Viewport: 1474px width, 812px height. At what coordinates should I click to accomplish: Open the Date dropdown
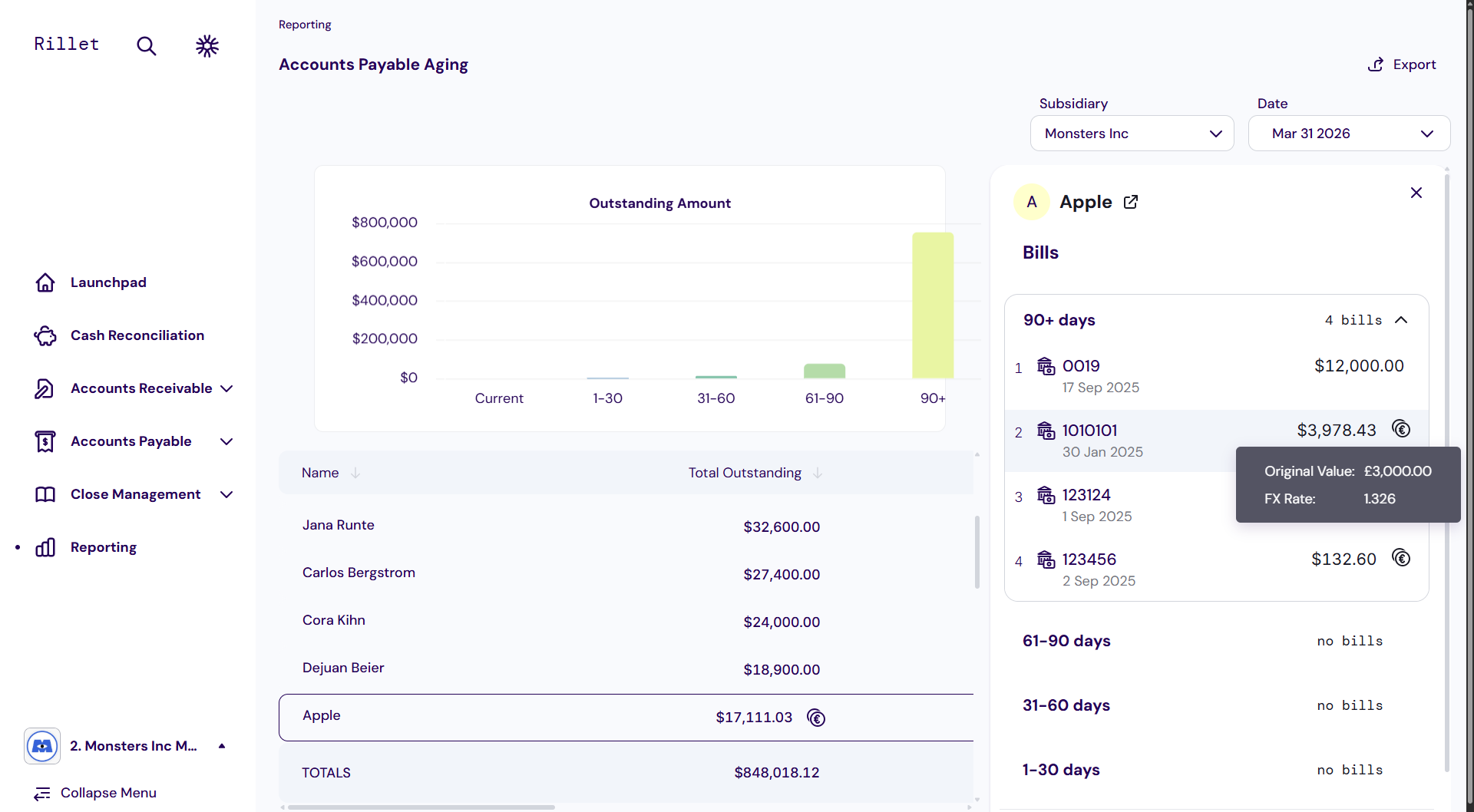(1349, 134)
